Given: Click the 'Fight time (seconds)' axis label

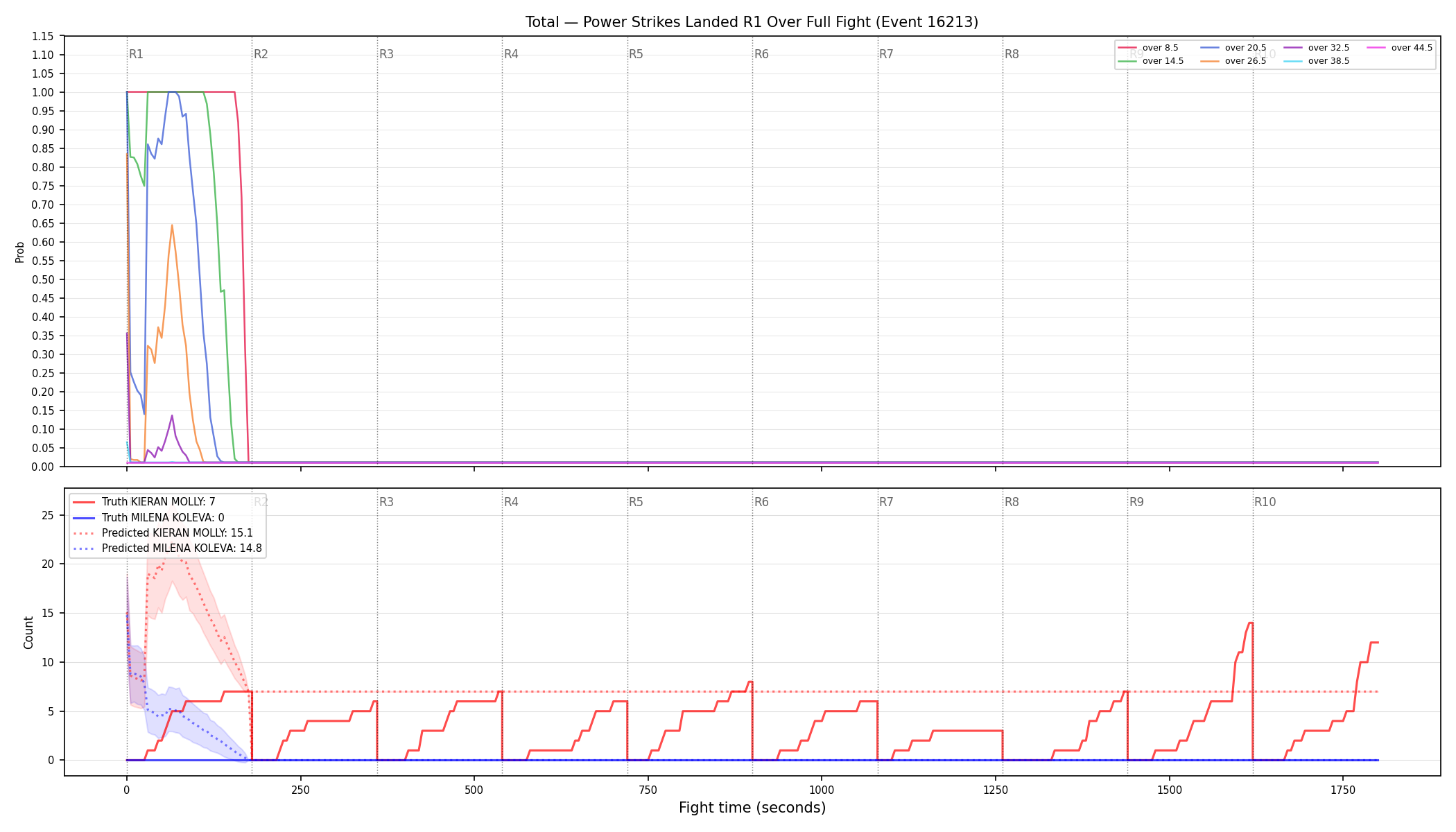Looking at the screenshot, I should click(x=752, y=808).
